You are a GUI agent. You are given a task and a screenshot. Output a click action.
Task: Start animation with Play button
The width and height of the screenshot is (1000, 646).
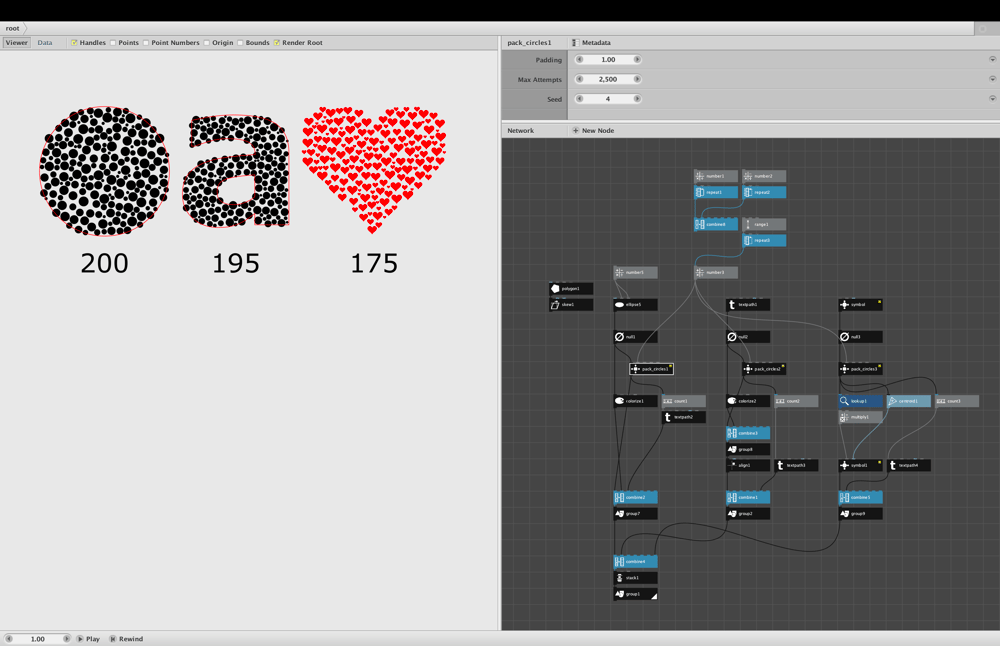(x=89, y=638)
